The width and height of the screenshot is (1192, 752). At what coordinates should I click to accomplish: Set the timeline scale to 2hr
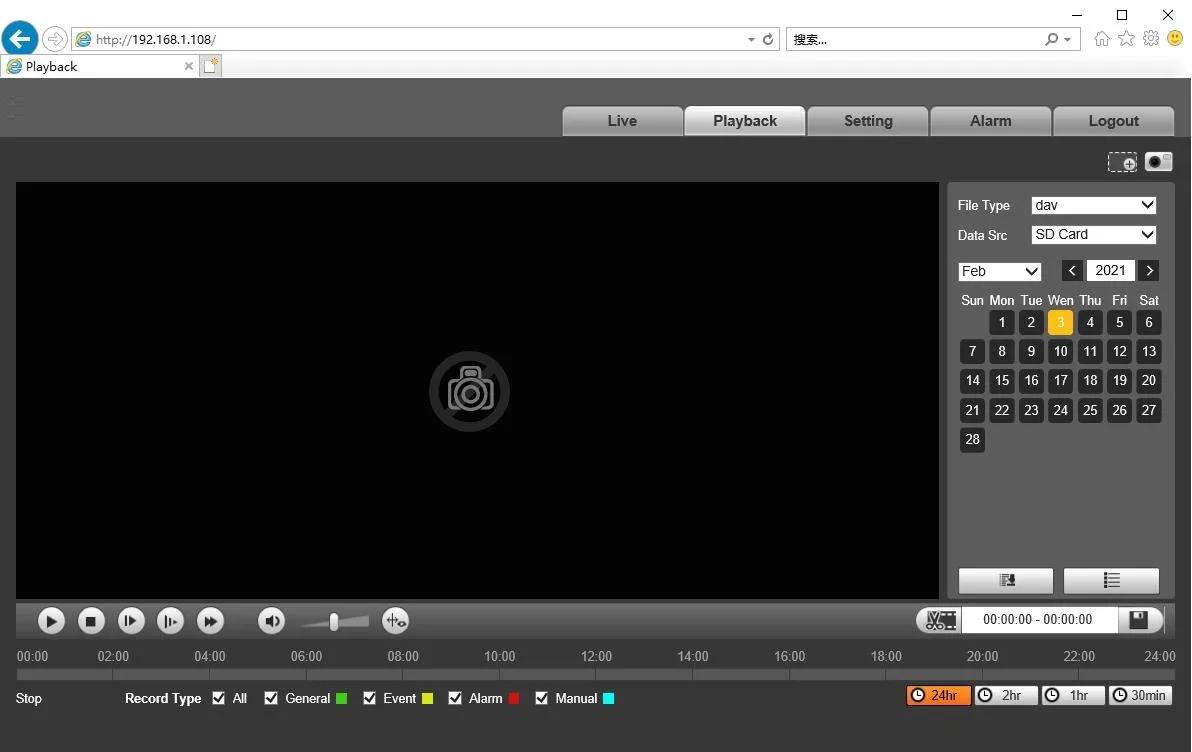tap(1006, 696)
